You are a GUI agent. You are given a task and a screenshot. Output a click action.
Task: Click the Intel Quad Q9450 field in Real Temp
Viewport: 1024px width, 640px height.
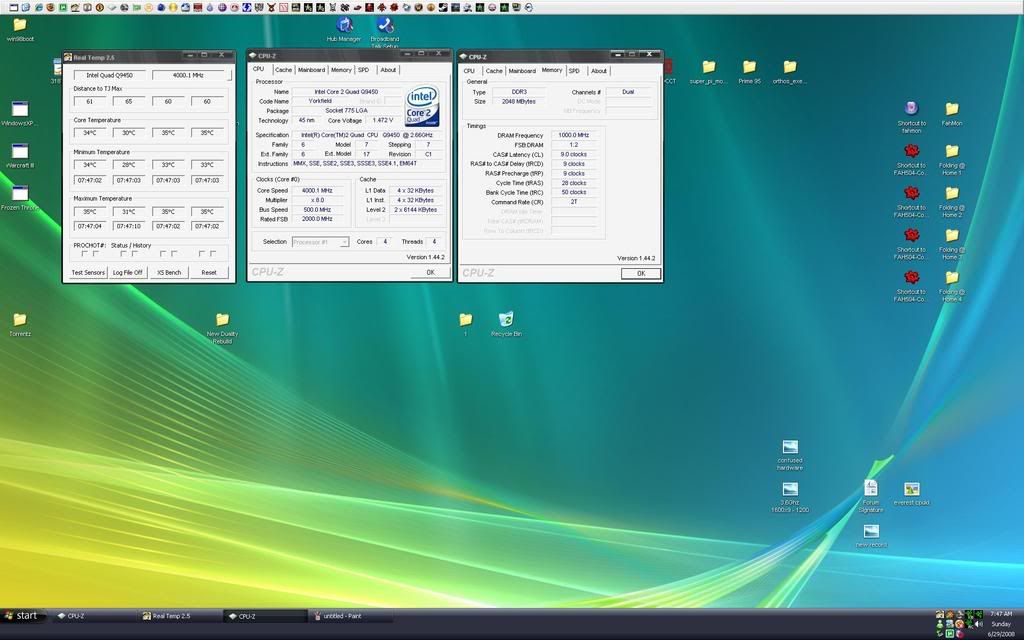click(x=110, y=75)
